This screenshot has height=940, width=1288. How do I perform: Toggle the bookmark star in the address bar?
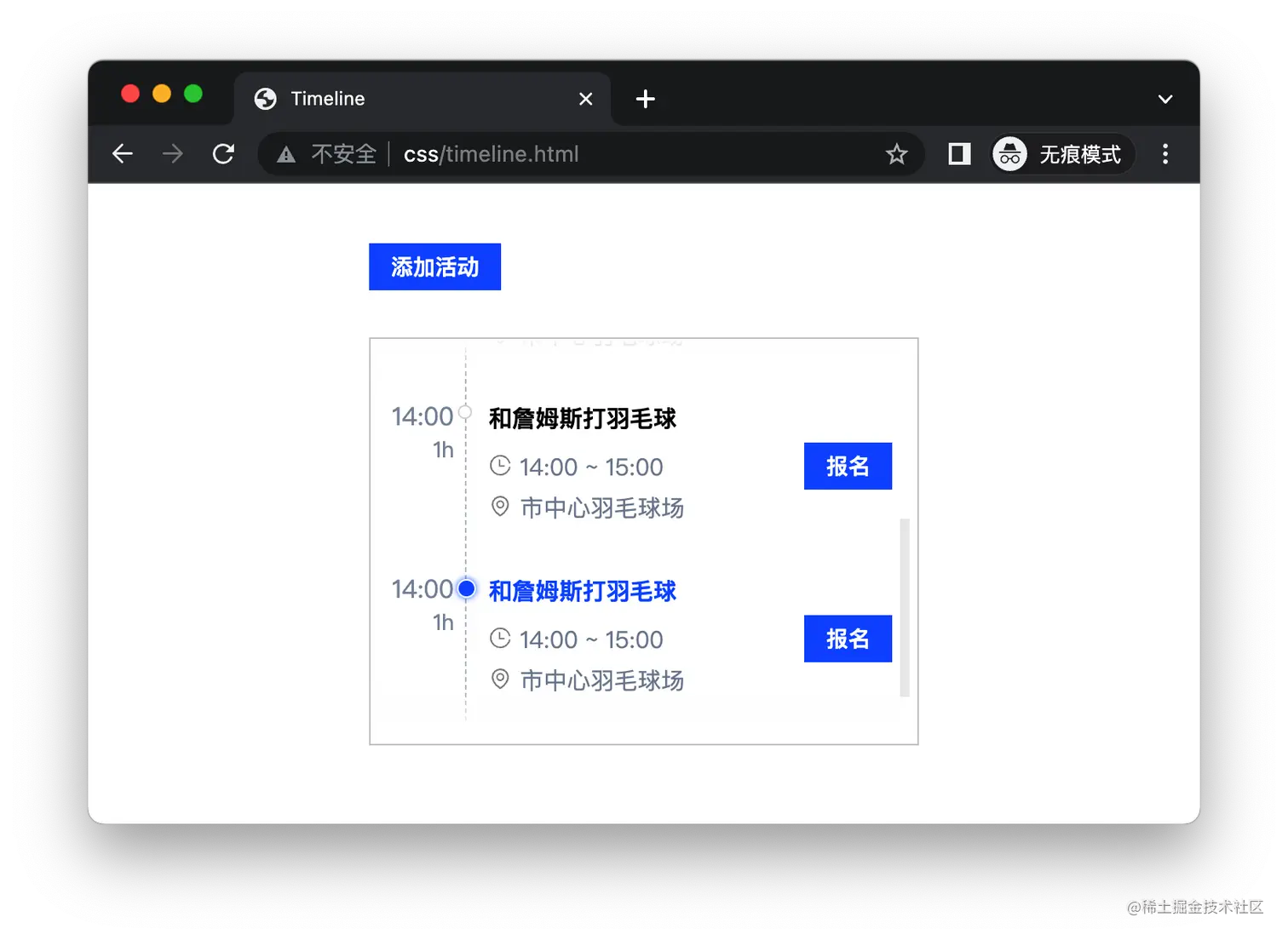(x=897, y=154)
